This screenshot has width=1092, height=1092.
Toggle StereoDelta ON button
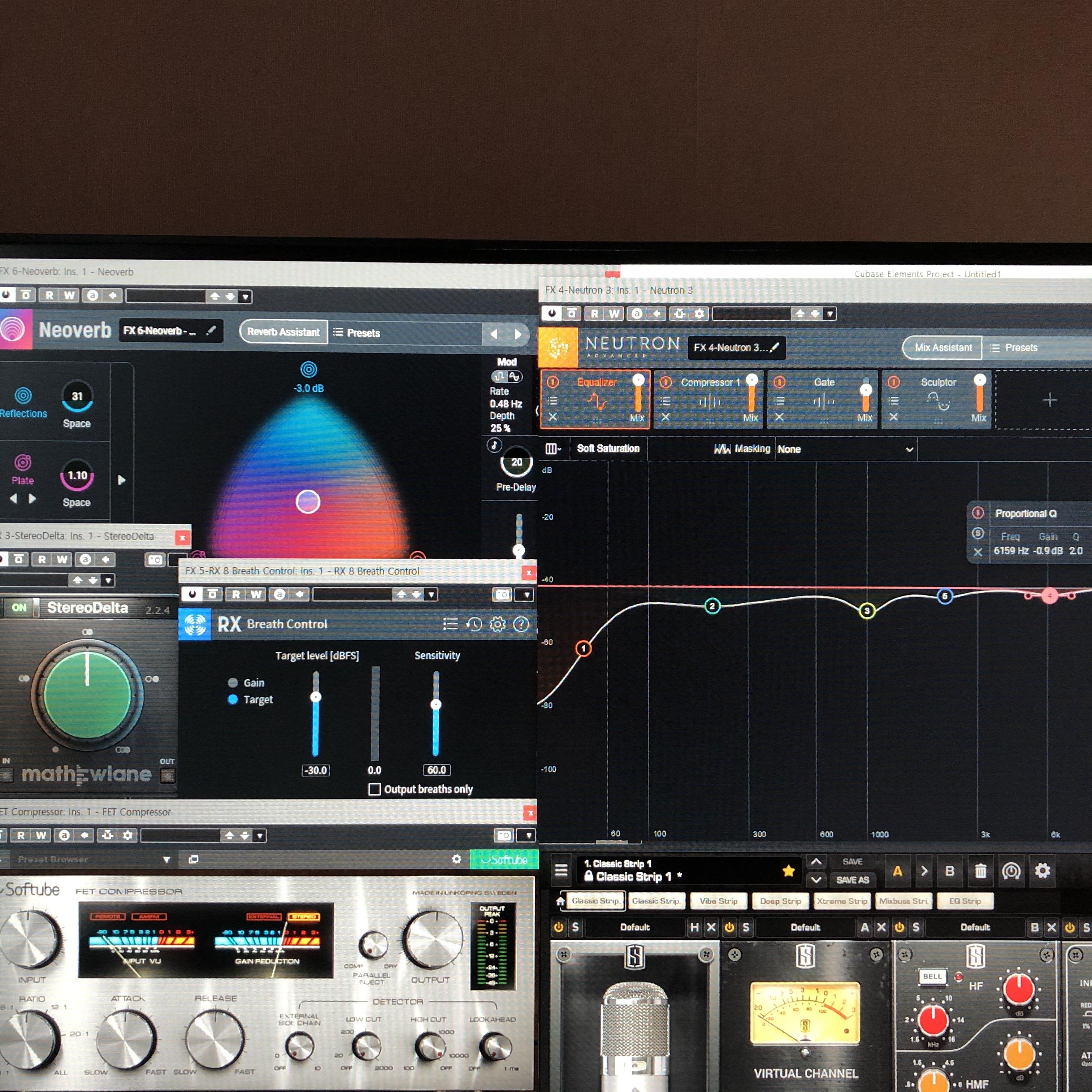pyautogui.click(x=19, y=608)
